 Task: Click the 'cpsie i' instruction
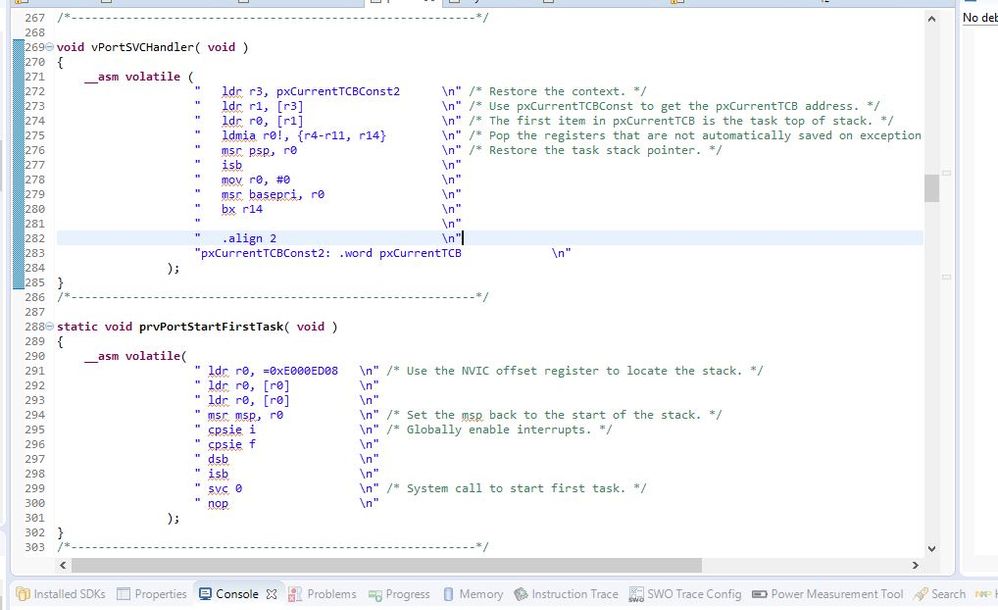click(x=232, y=429)
